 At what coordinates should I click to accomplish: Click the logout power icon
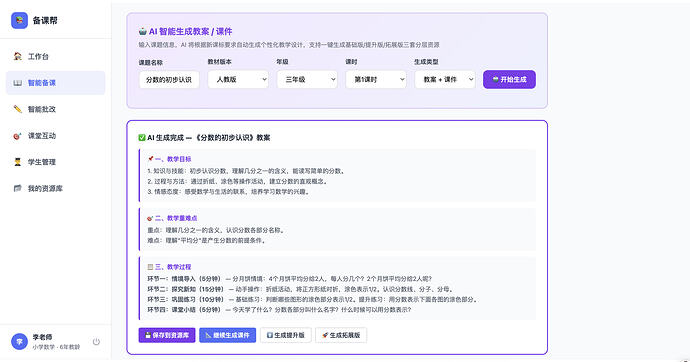pos(96,341)
